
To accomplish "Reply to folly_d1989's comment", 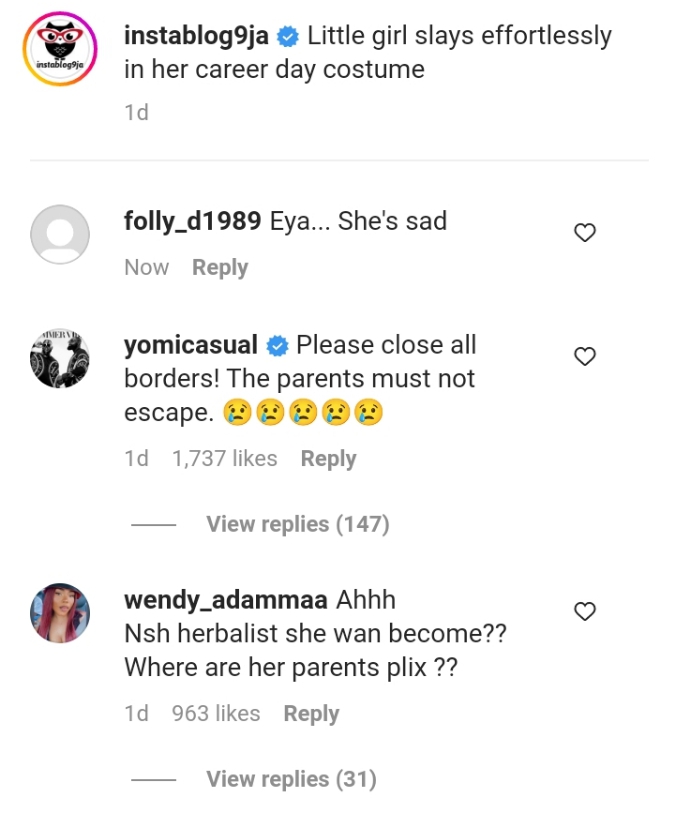I will [x=220, y=268].
